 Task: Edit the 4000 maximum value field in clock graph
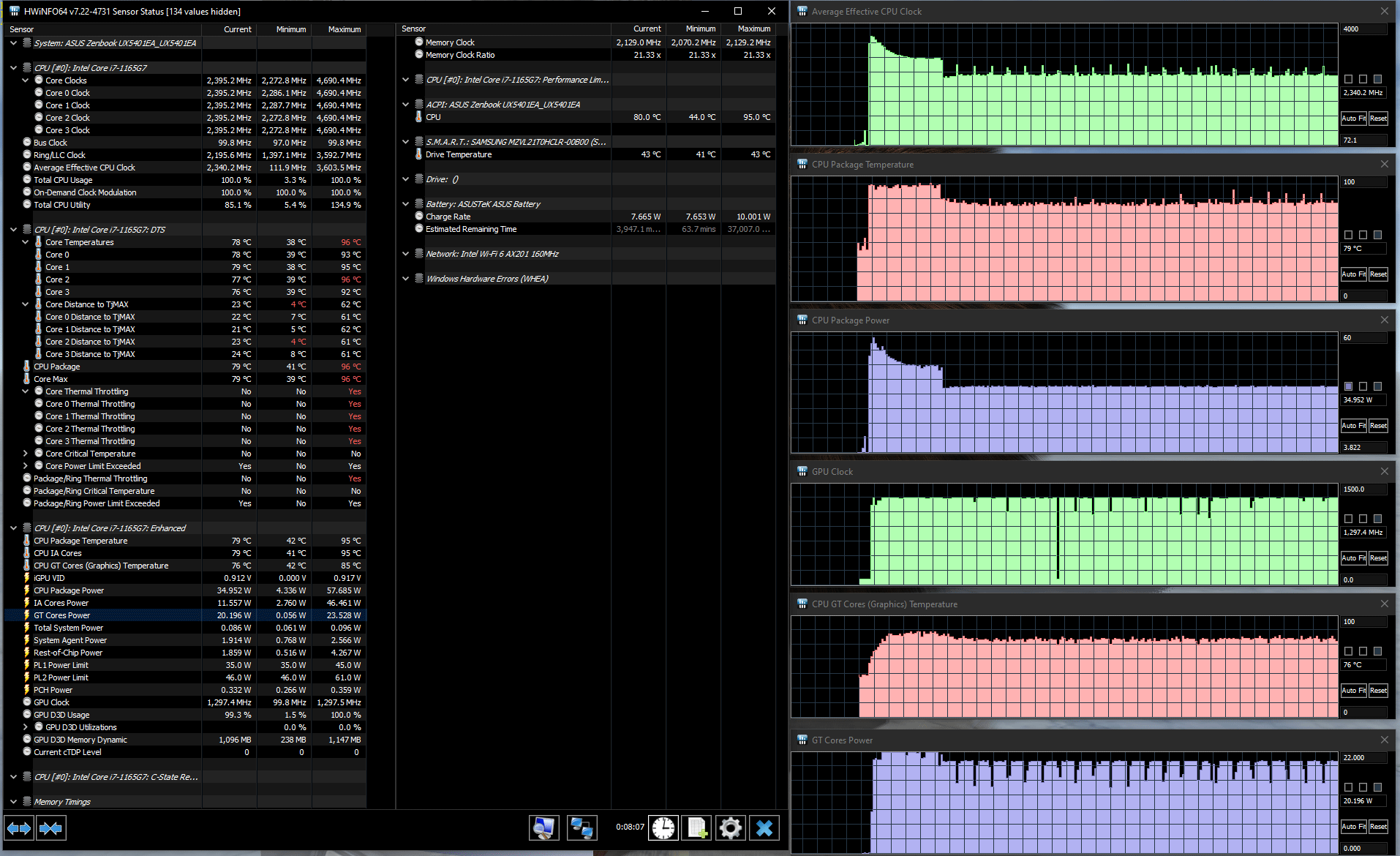[1363, 29]
